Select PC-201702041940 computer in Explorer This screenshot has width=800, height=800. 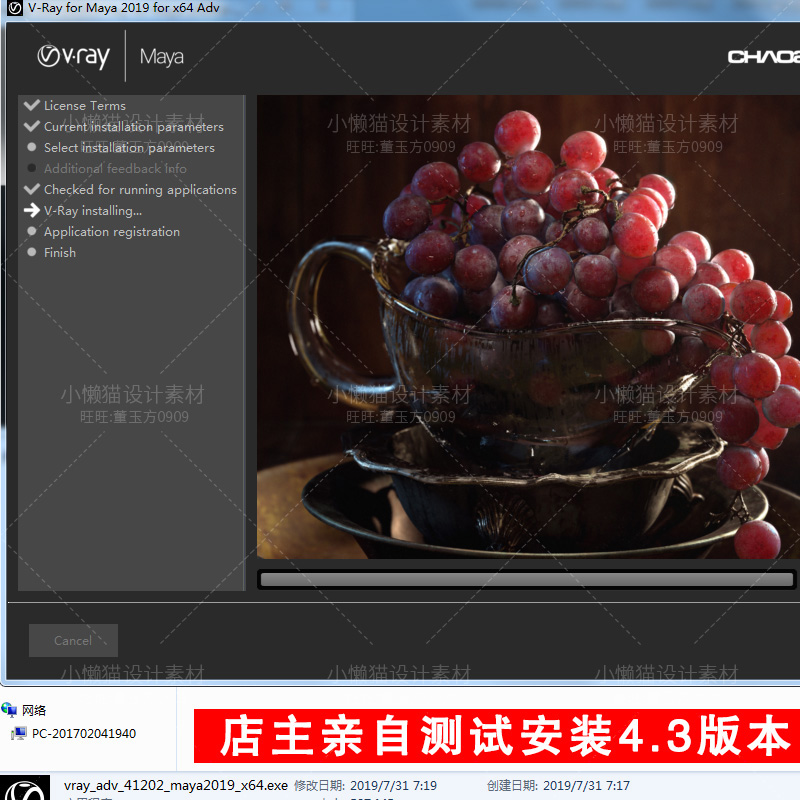point(84,734)
